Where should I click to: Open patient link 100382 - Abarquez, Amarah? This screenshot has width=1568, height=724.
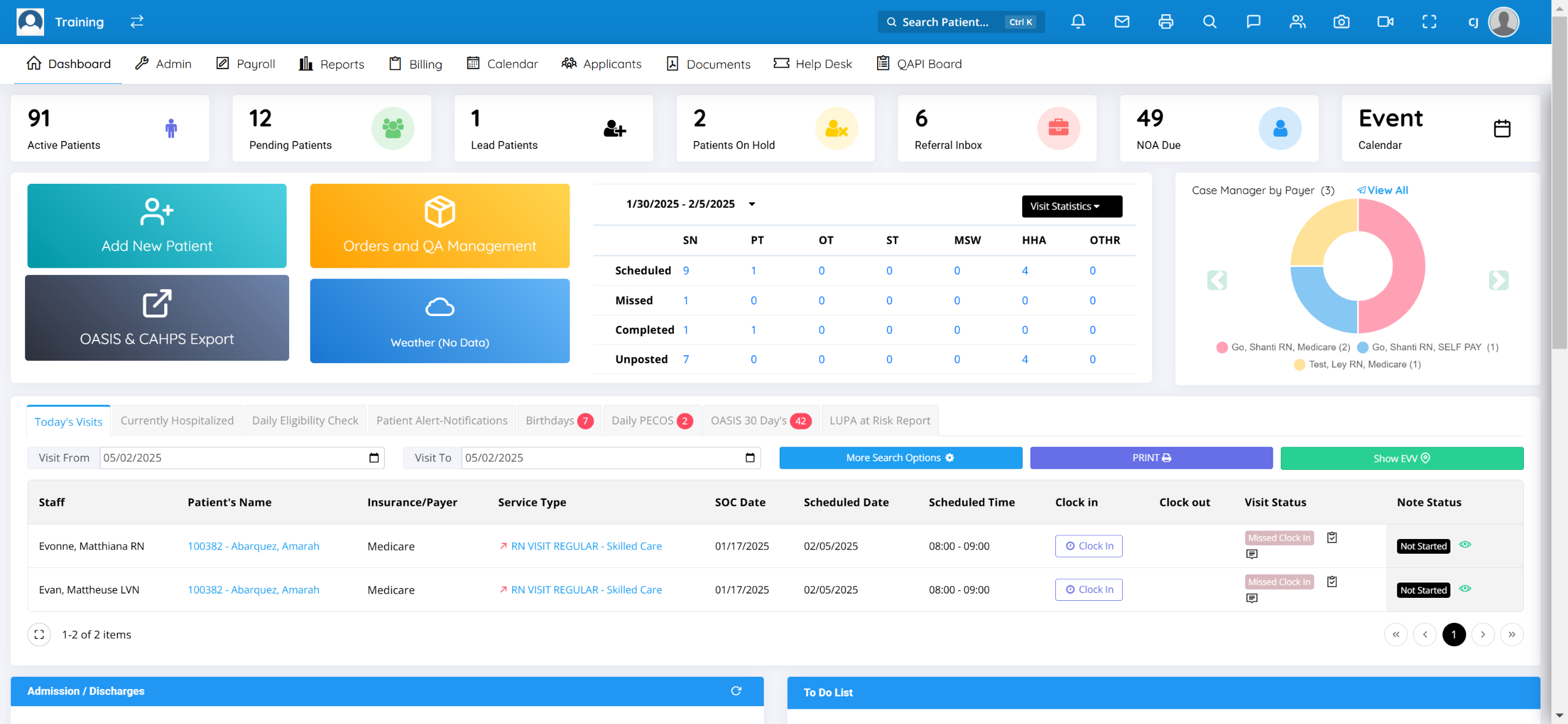(253, 546)
